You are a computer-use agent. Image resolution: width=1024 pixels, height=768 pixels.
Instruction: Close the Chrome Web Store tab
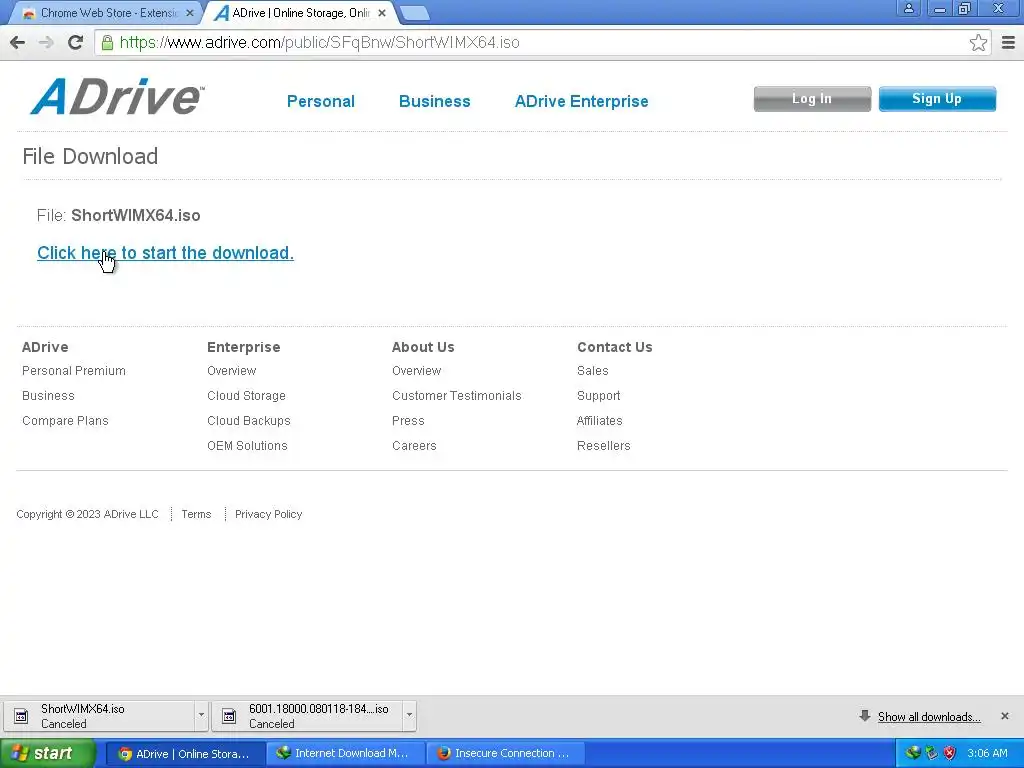(189, 13)
